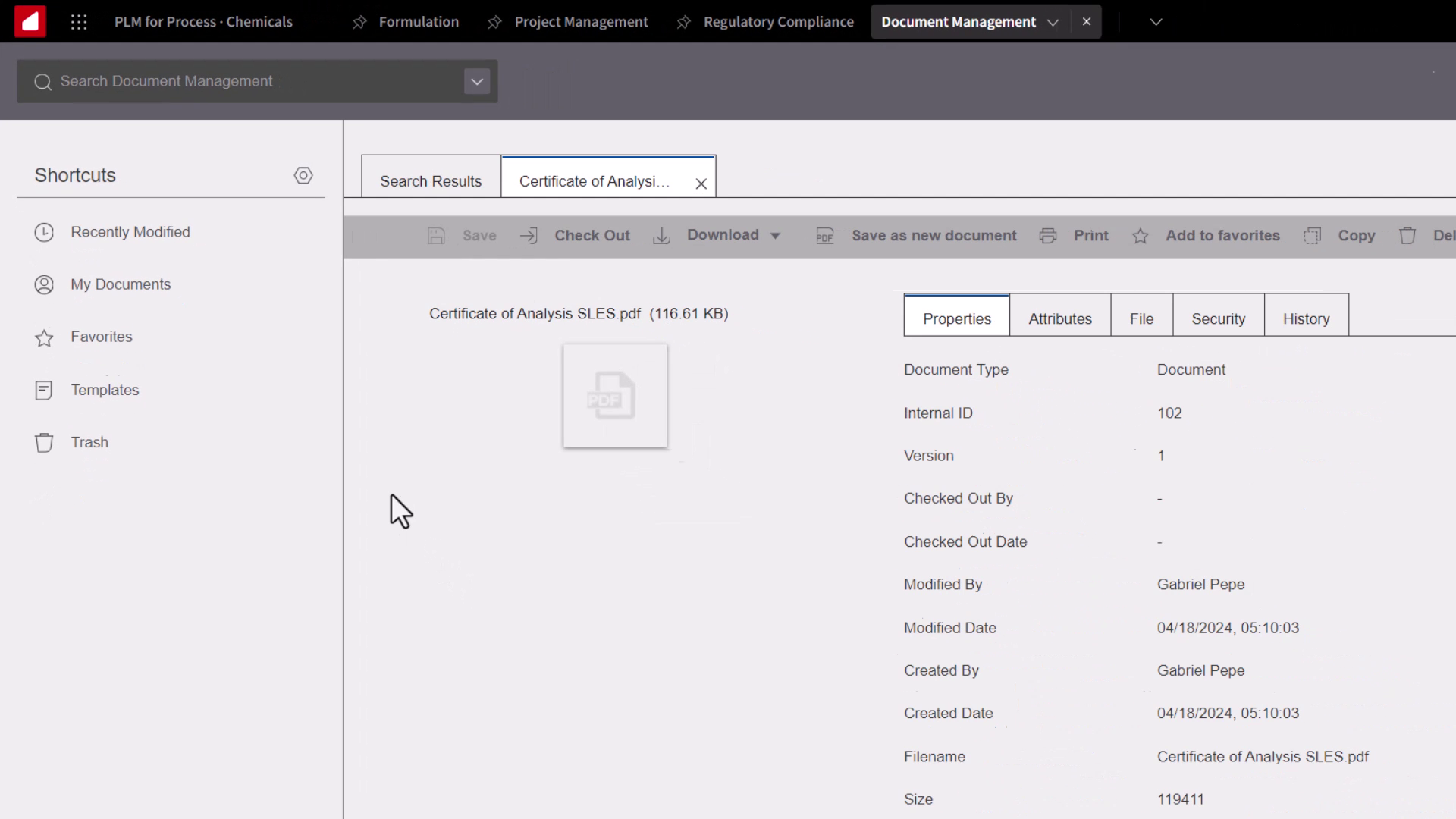Add document to favorites via the star icon
The width and height of the screenshot is (1456, 819).
pyautogui.click(x=1141, y=236)
